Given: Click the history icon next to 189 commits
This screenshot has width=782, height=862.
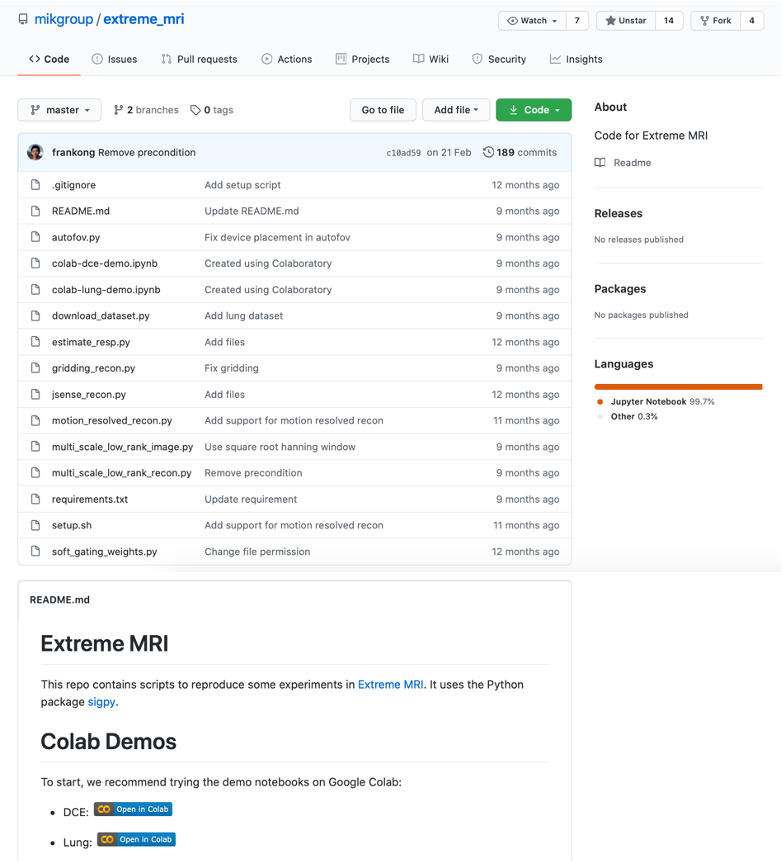Looking at the screenshot, I should [x=488, y=152].
